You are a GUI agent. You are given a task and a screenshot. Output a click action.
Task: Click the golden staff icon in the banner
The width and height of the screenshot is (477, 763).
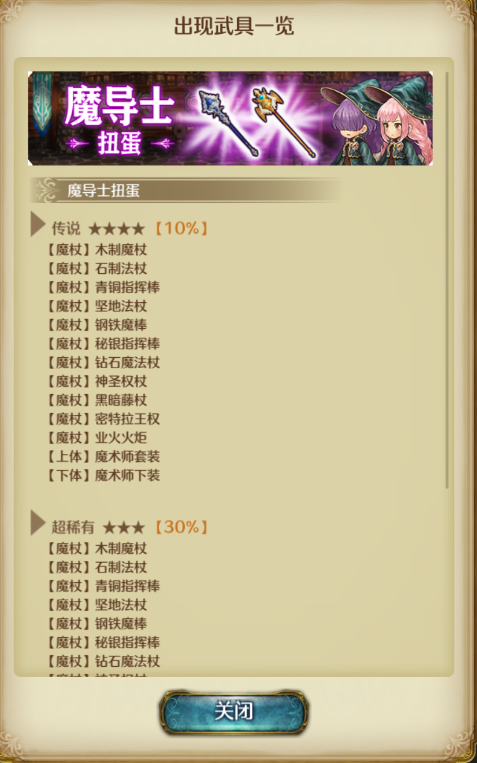[283, 122]
